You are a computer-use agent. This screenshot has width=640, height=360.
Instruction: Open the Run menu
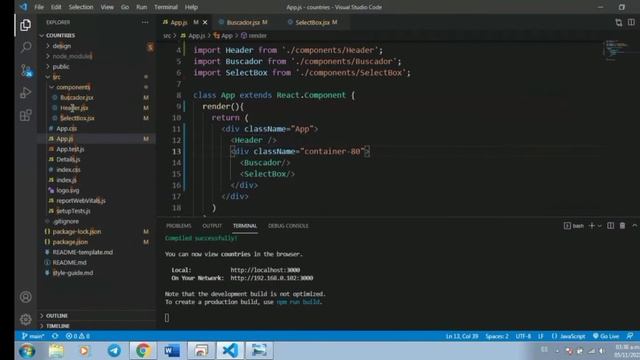point(142,7)
